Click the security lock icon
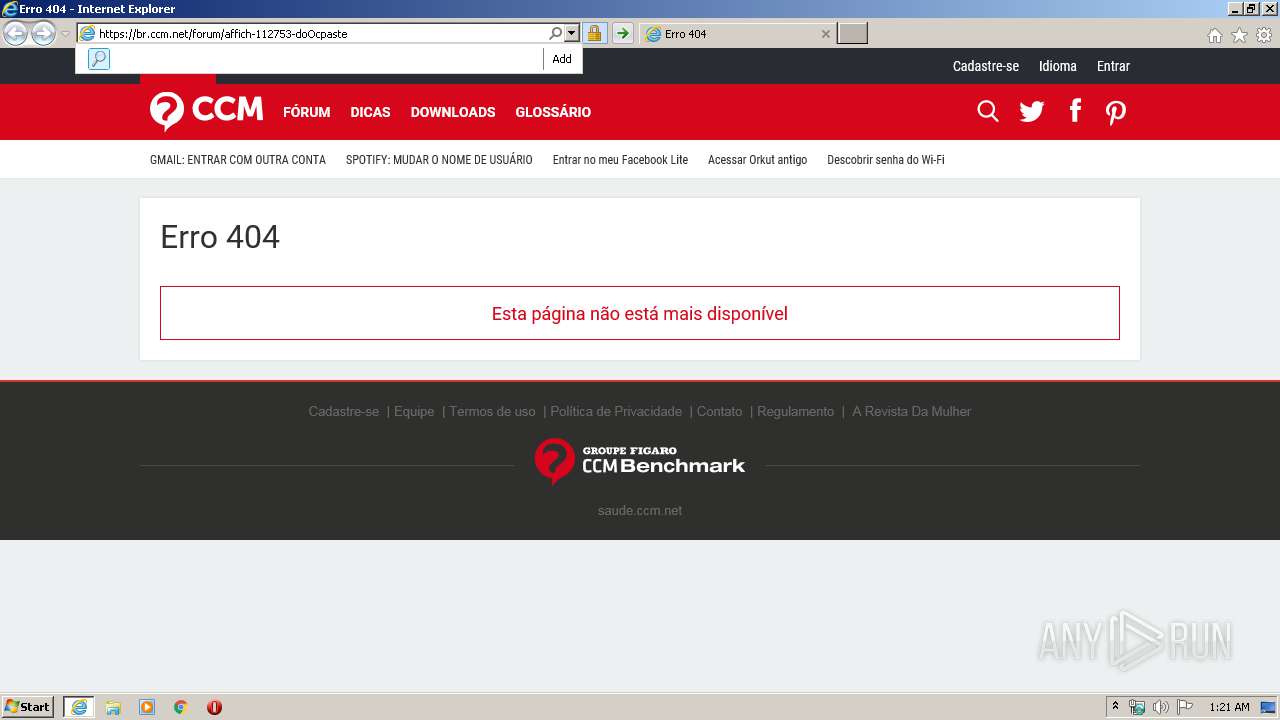 (594, 34)
